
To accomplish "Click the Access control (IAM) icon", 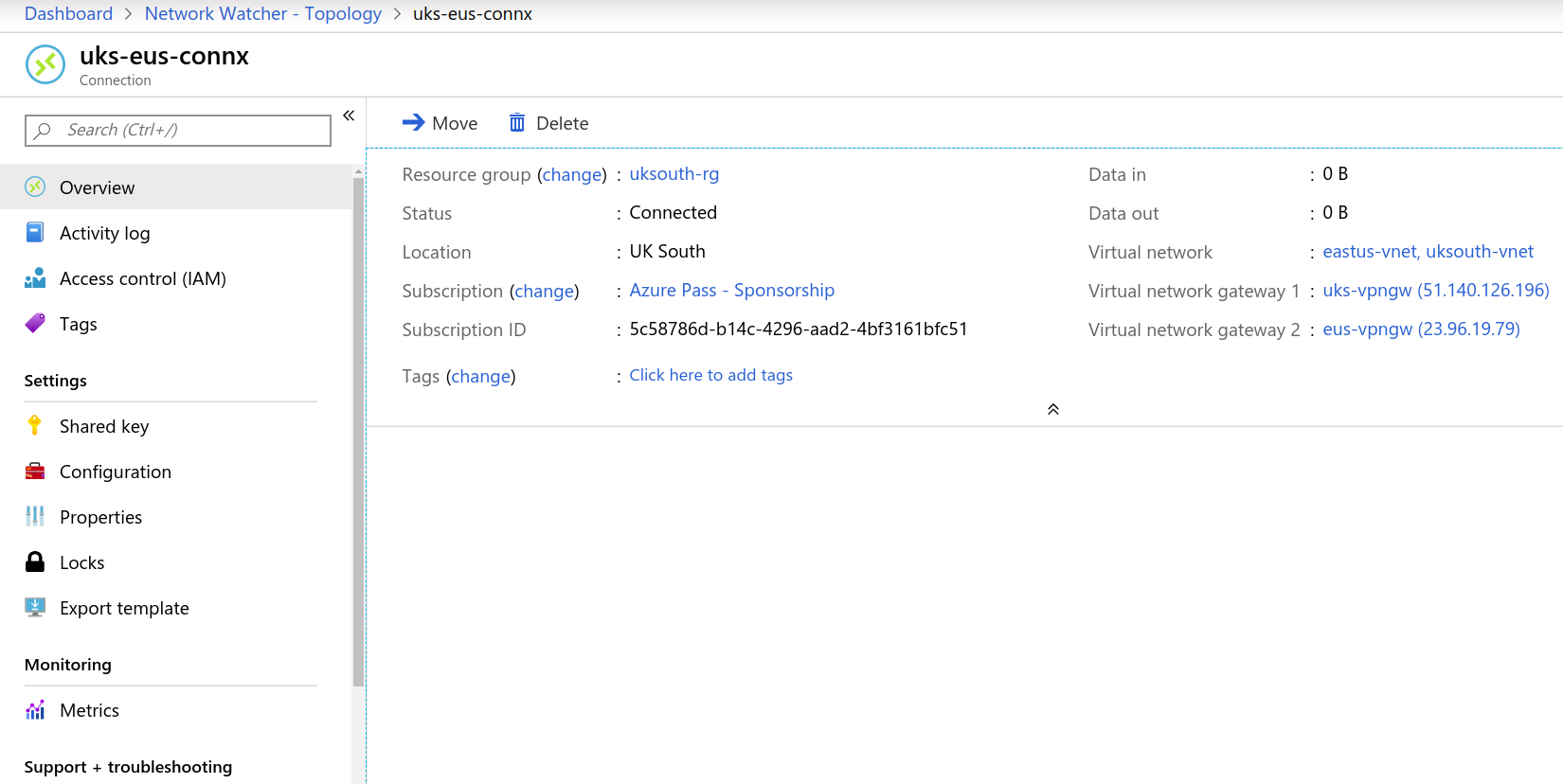I will 35,277.
